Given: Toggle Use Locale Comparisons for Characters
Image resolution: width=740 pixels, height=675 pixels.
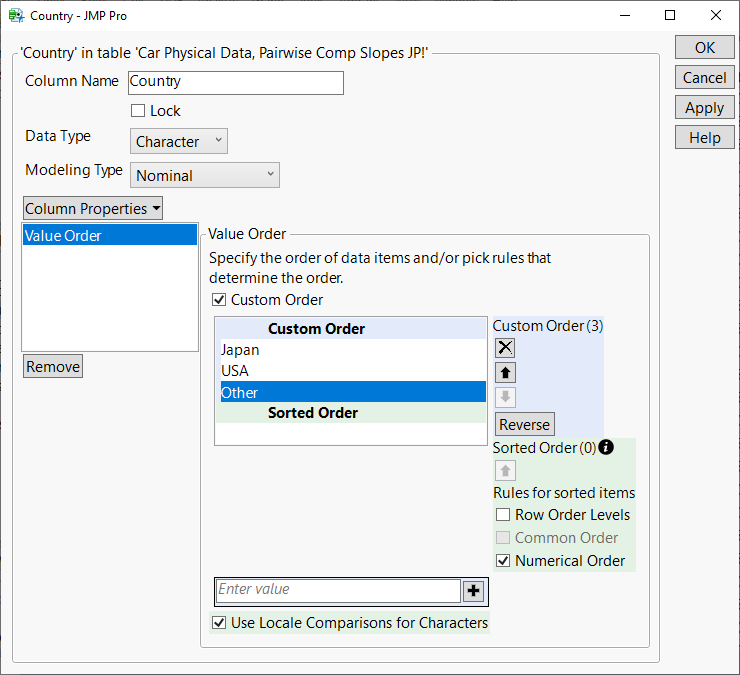Looking at the screenshot, I should 219,623.
